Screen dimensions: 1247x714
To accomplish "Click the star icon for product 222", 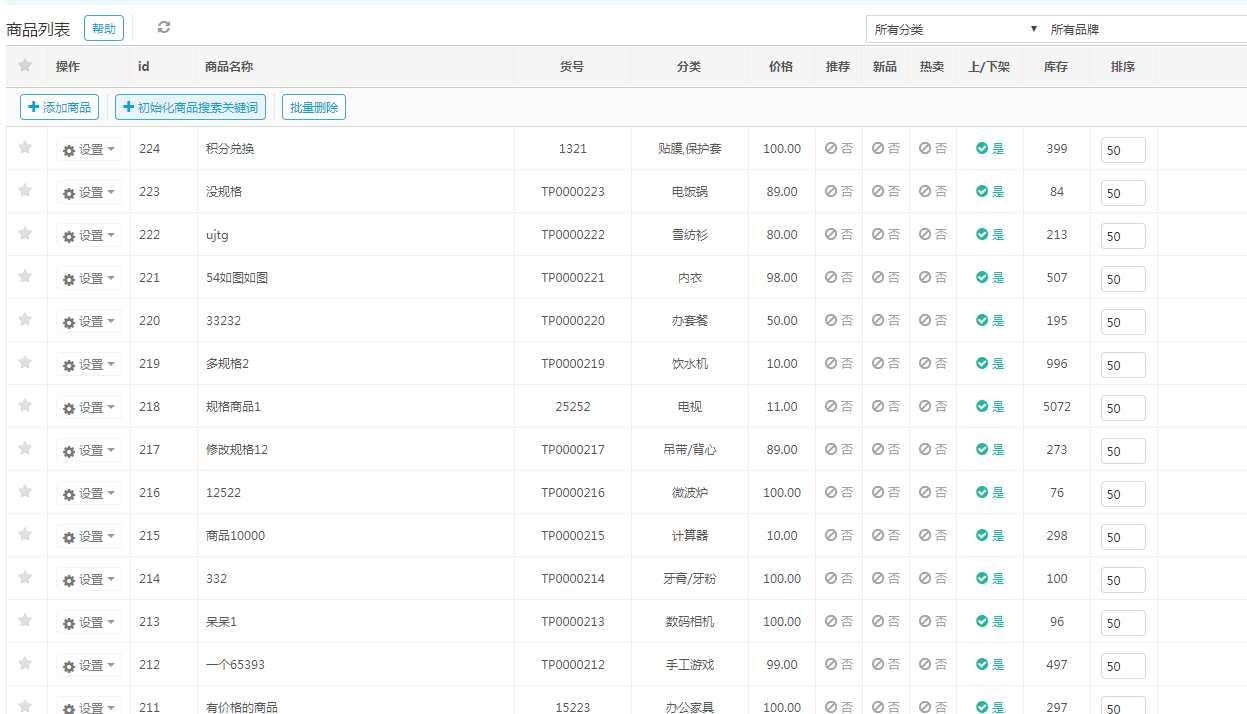I will (25, 234).
